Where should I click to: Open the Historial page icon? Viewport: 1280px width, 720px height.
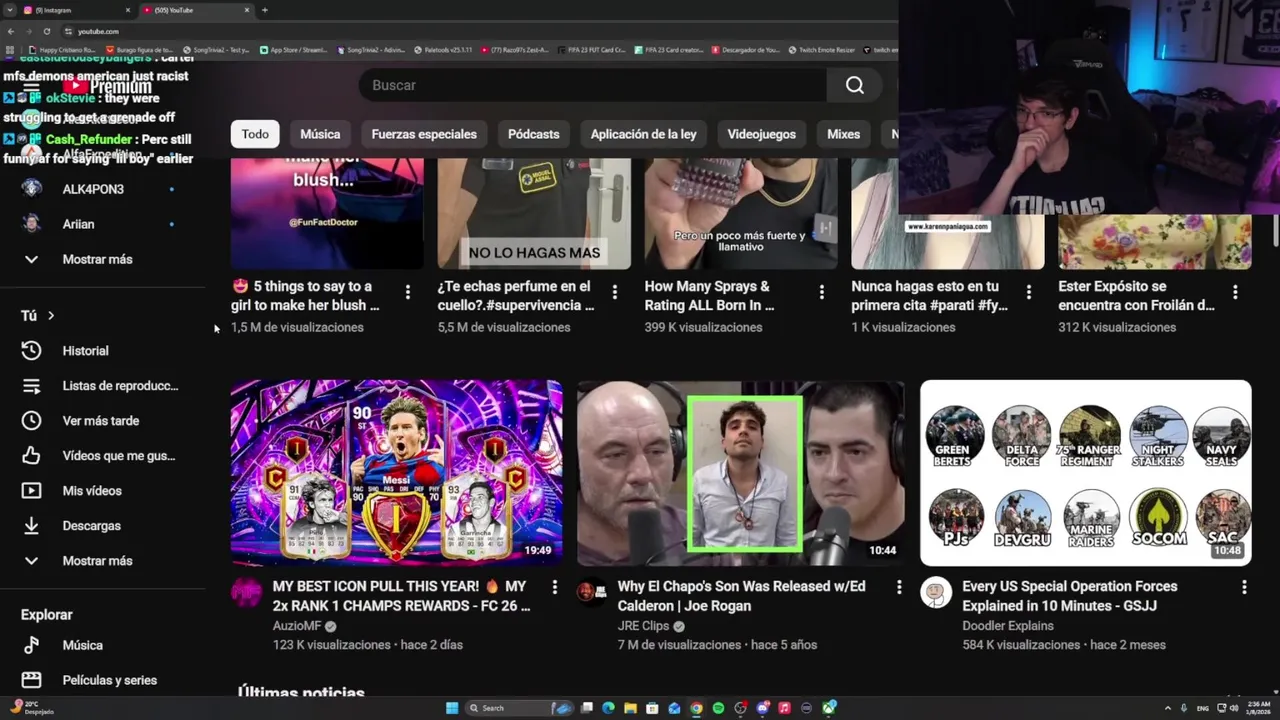[x=31, y=351]
